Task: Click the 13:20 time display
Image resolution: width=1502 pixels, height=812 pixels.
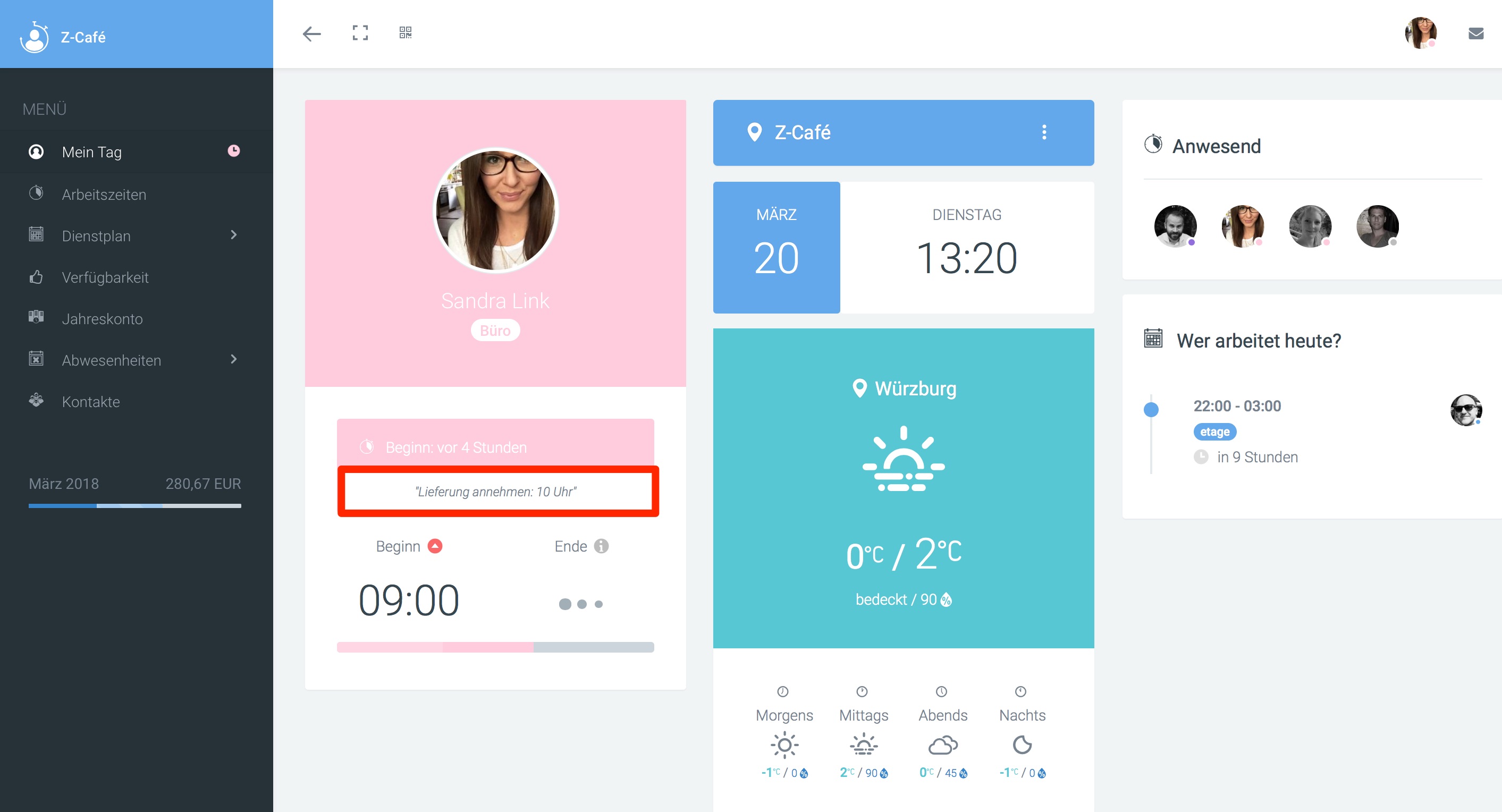Action: [x=967, y=258]
